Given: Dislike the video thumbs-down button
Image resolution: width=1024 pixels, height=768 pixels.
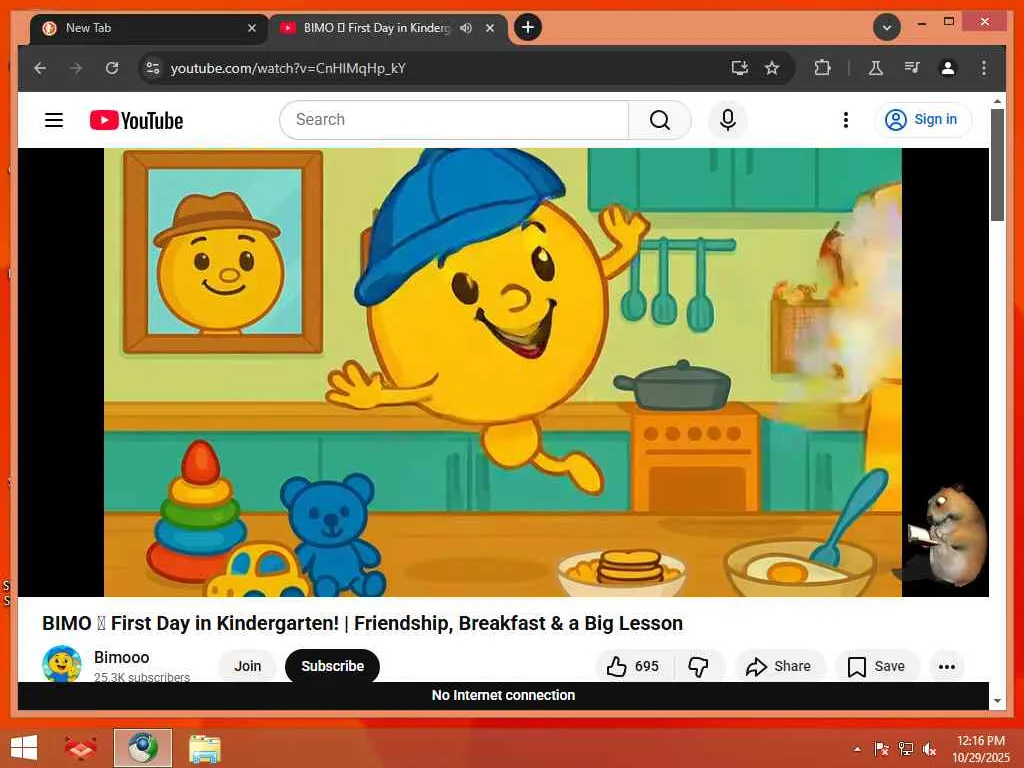Looking at the screenshot, I should click(699, 666).
